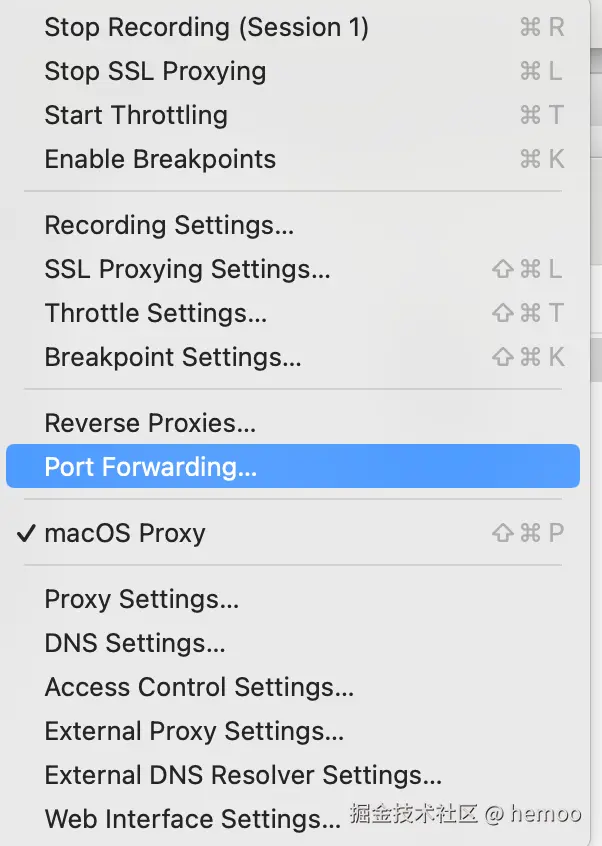Choose Start Throttling from the menu
The image size is (602, 846).
[x=136, y=115]
